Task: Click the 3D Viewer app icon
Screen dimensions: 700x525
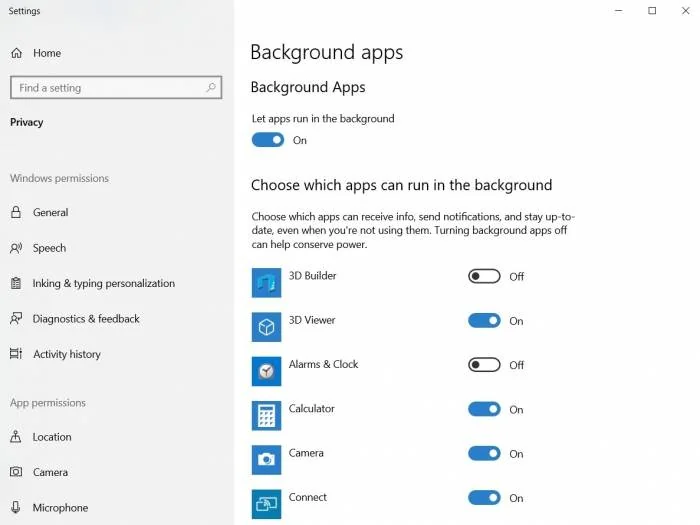Action: click(267, 327)
